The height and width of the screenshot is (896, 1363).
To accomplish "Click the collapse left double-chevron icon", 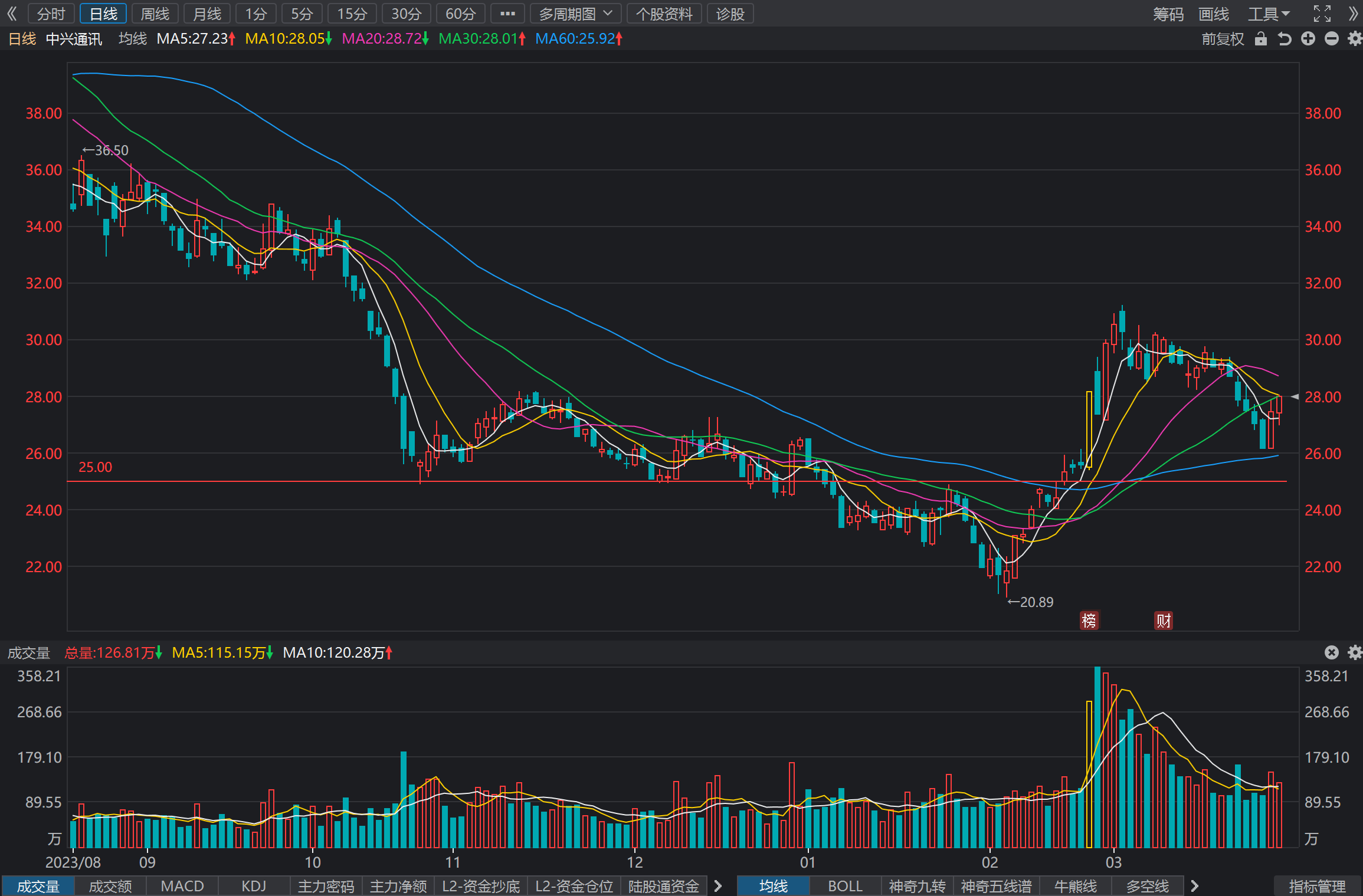I will click(12, 14).
